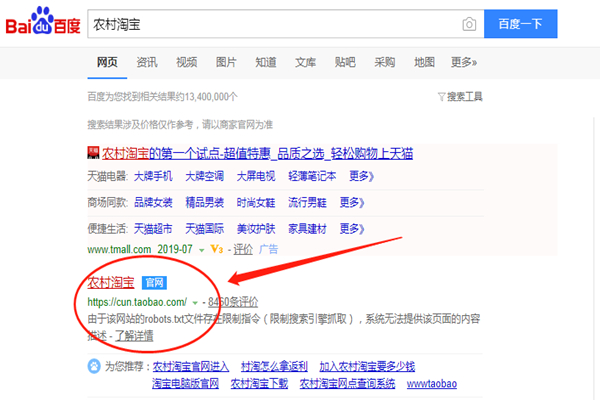The width and height of the screenshot is (600, 400).
Task: Open the 品牌女装 link
Action: coord(153,202)
